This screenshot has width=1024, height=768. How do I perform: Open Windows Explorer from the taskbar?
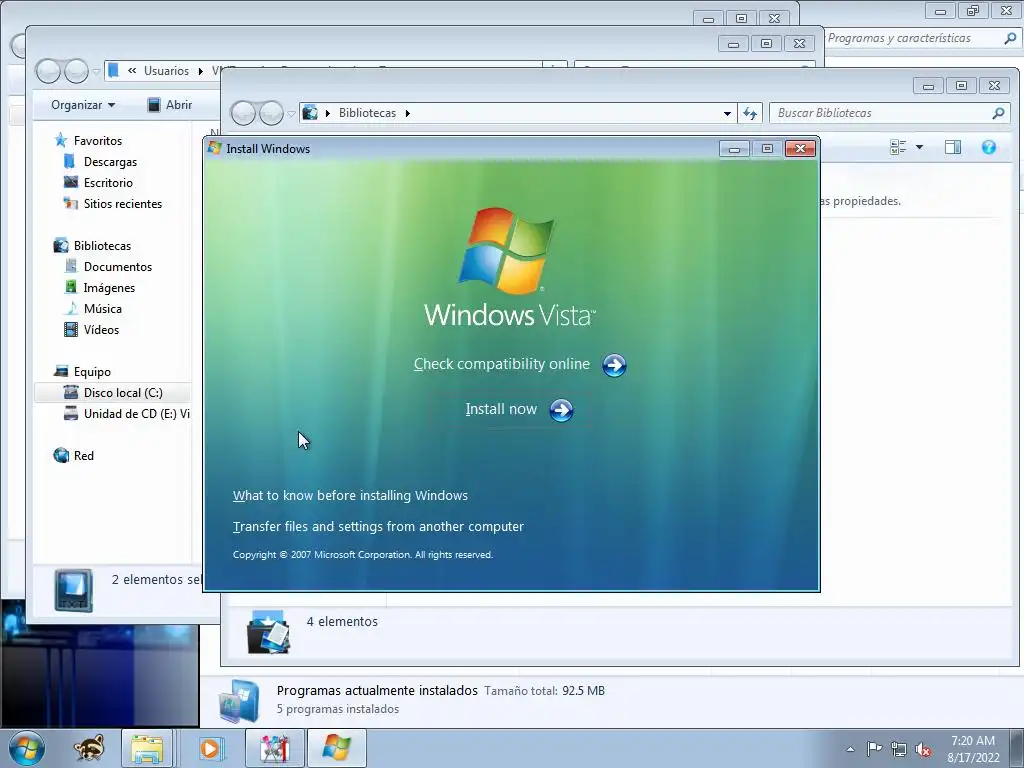click(147, 748)
